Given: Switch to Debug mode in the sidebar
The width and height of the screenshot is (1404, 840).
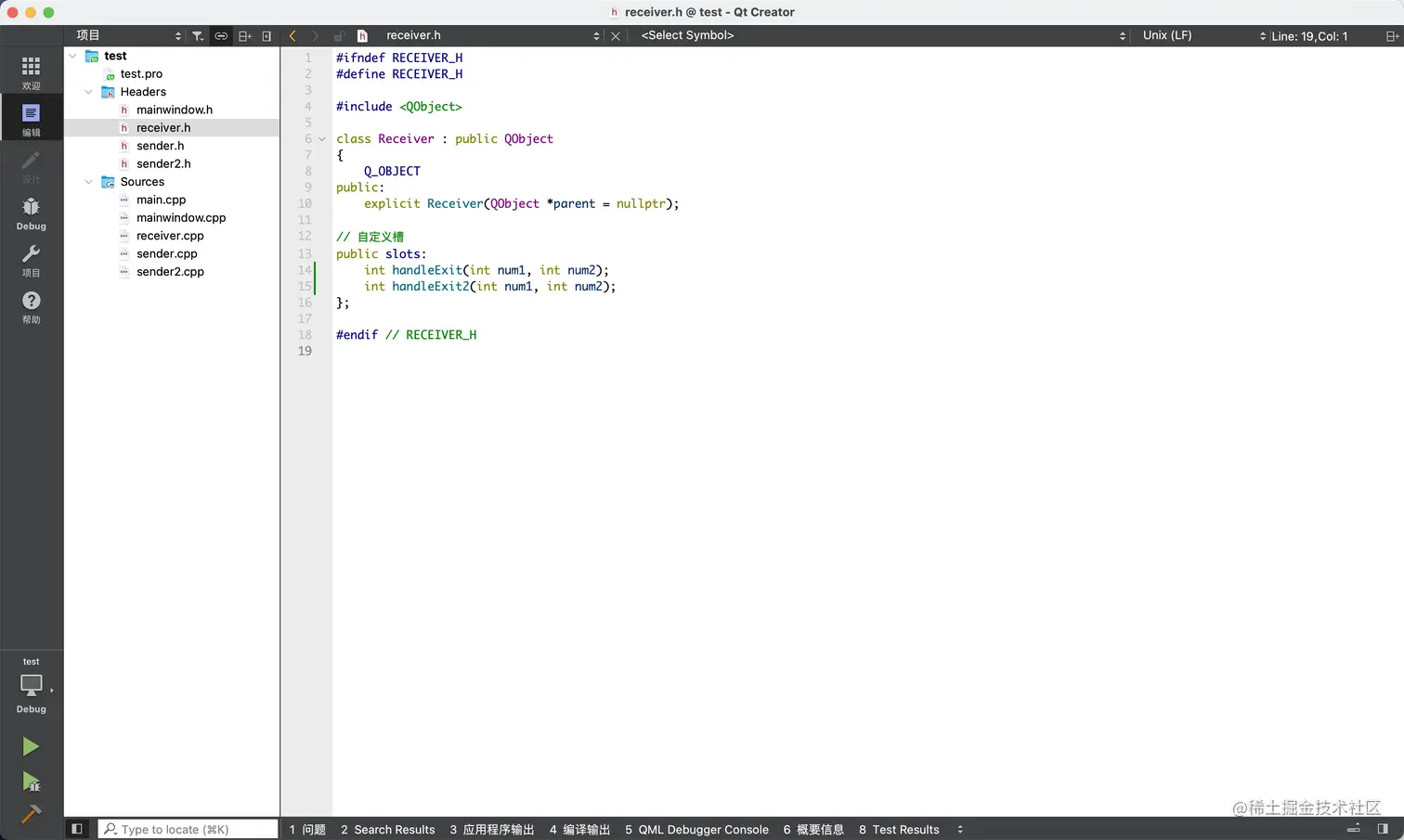Looking at the screenshot, I should point(31,213).
